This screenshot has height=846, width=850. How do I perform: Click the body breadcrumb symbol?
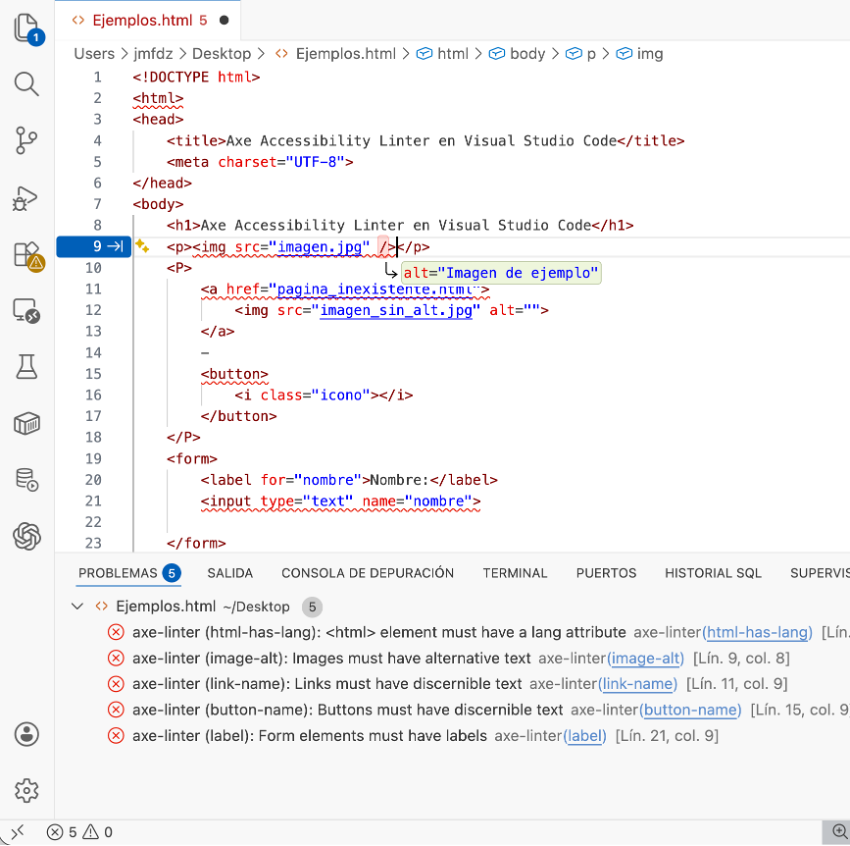point(517,54)
